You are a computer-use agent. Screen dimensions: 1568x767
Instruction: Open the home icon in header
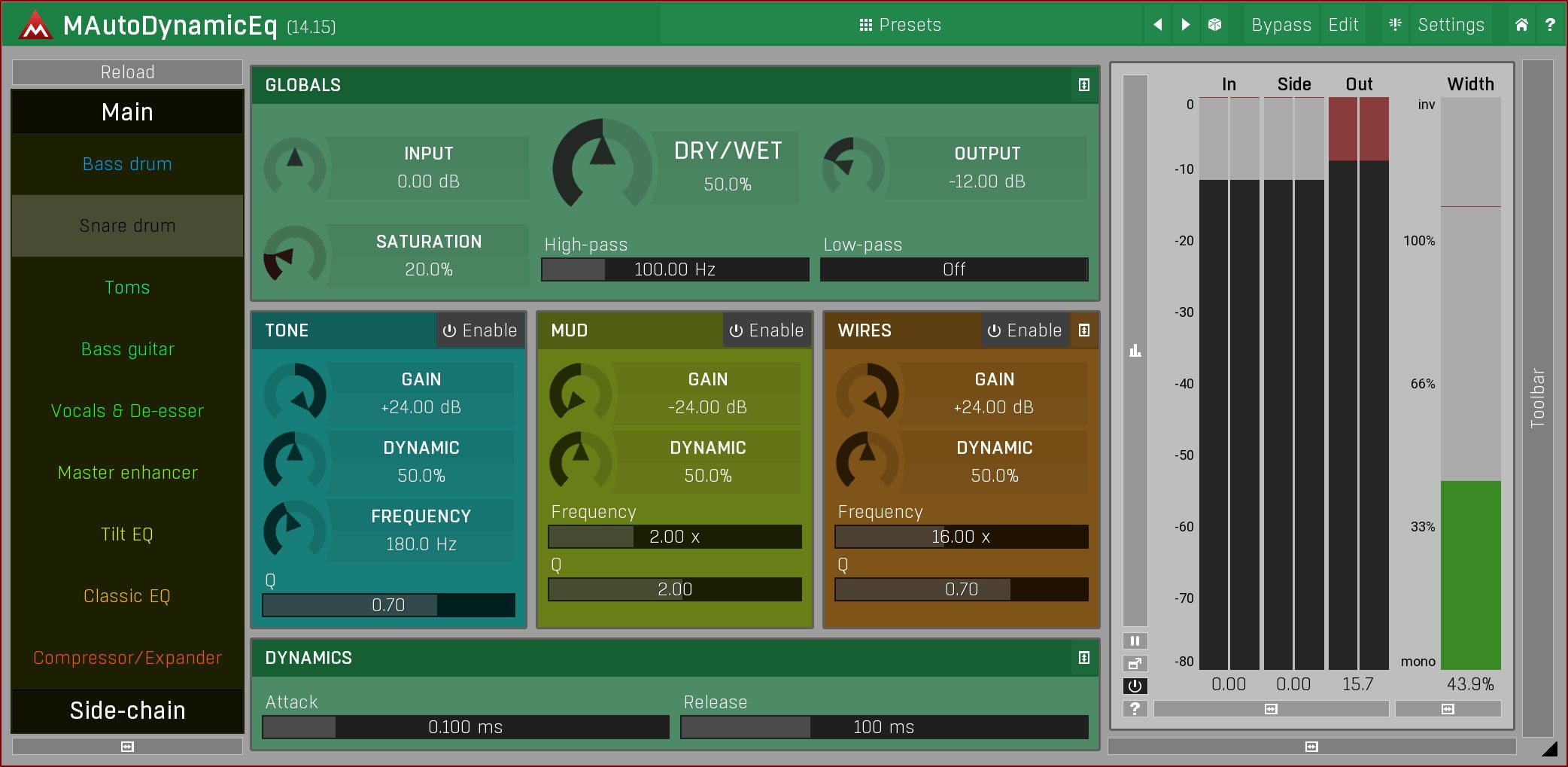tap(1521, 25)
